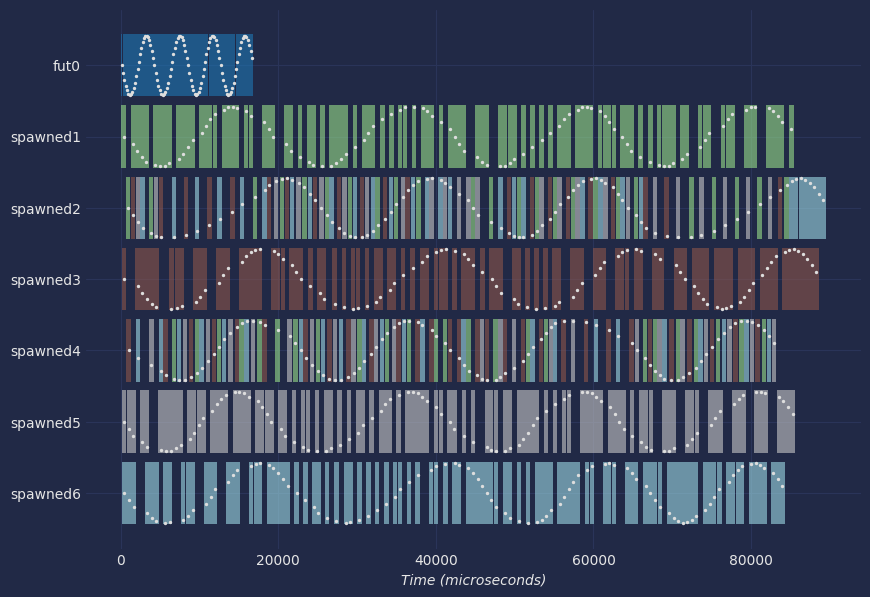Click the last gray block in spawned5
The image size is (870, 597).
786,422
